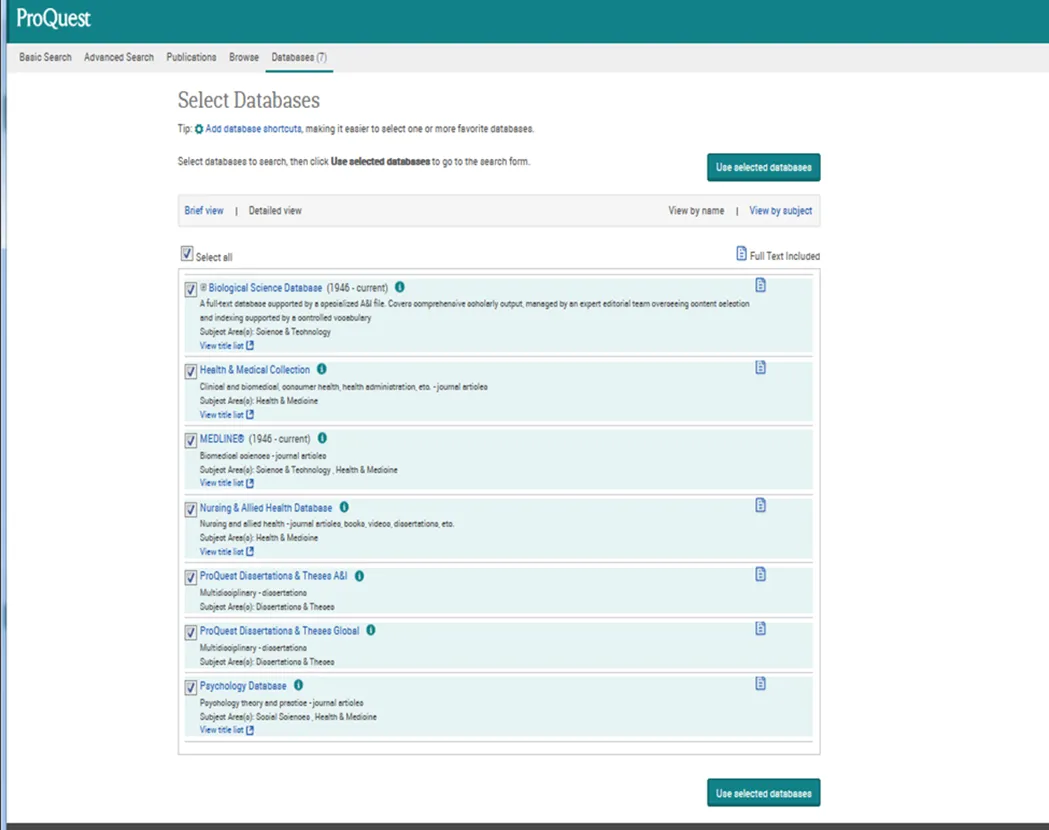Switch to Brief view
The height and width of the screenshot is (830, 1049).
coord(204,211)
